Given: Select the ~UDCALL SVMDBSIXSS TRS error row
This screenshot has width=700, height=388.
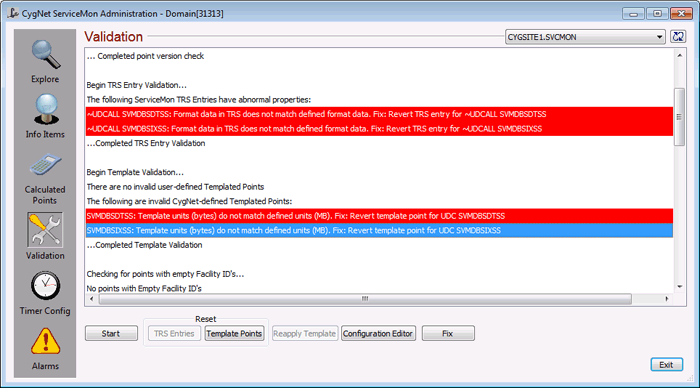Looking at the screenshot, I should 379,129.
